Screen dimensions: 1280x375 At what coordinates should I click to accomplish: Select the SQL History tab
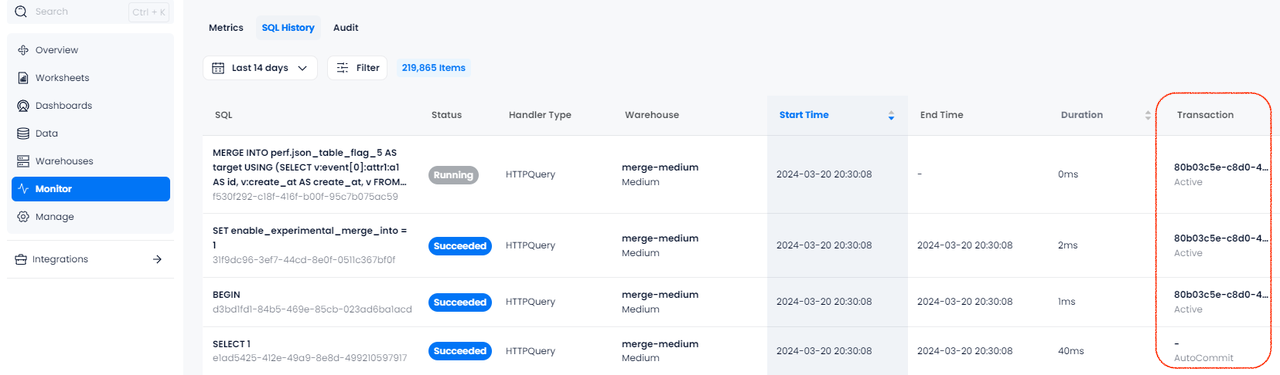click(x=288, y=28)
